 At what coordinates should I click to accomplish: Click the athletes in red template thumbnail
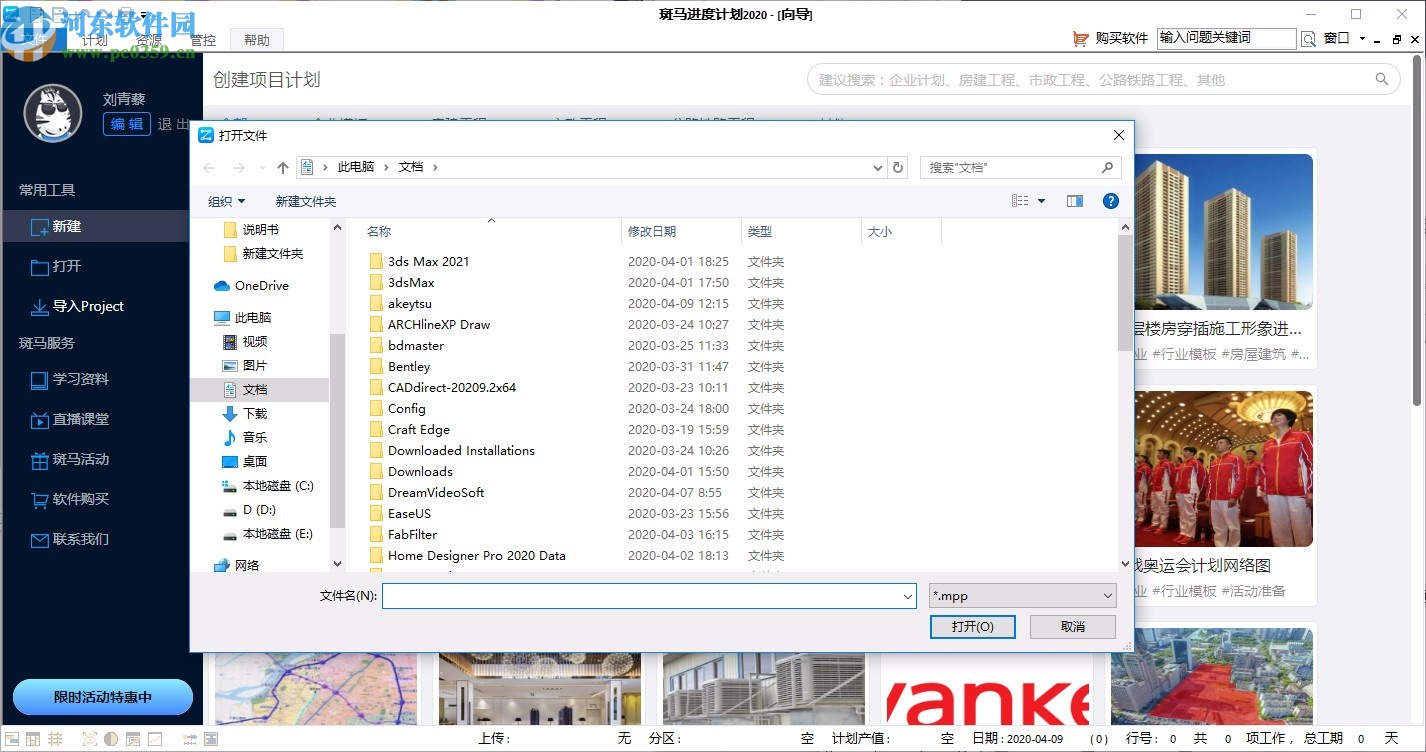[x=1224, y=469]
